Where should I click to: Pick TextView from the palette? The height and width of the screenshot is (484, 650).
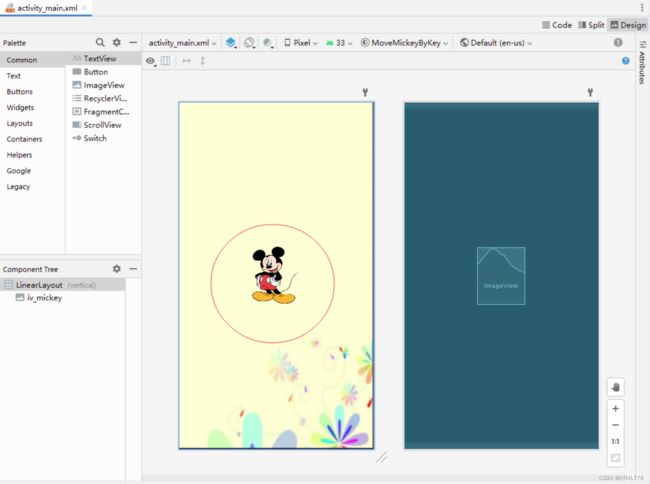tap(104, 58)
